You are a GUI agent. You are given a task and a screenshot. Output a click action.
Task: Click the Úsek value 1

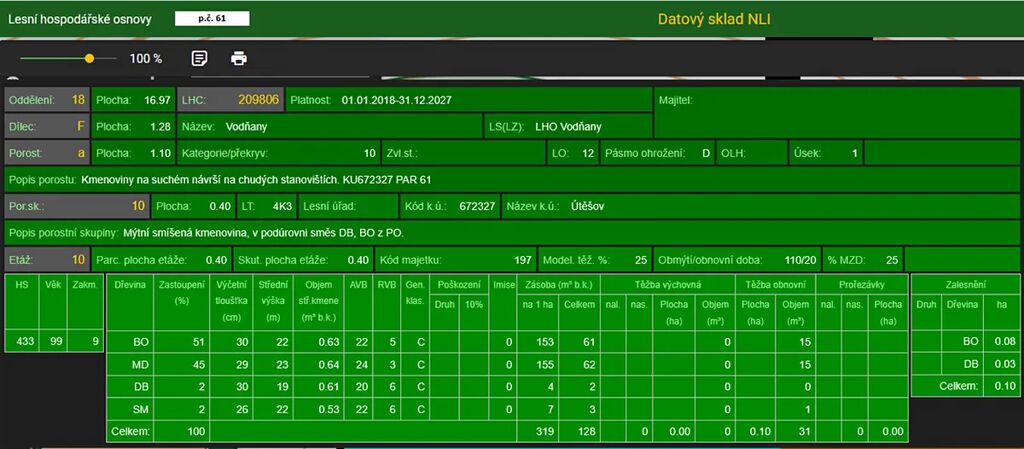point(854,153)
